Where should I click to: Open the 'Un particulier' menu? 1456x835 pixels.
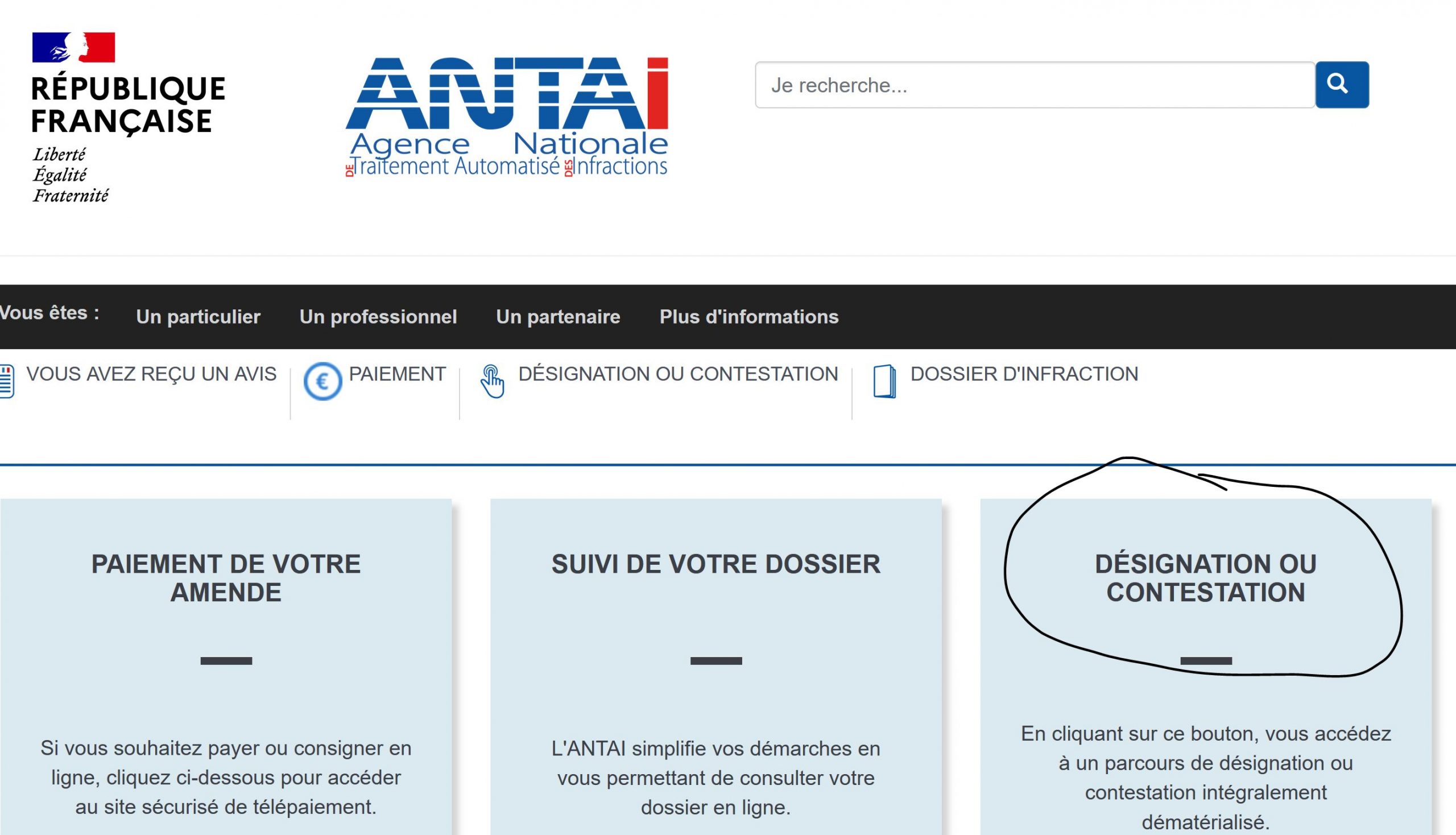tap(198, 317)
